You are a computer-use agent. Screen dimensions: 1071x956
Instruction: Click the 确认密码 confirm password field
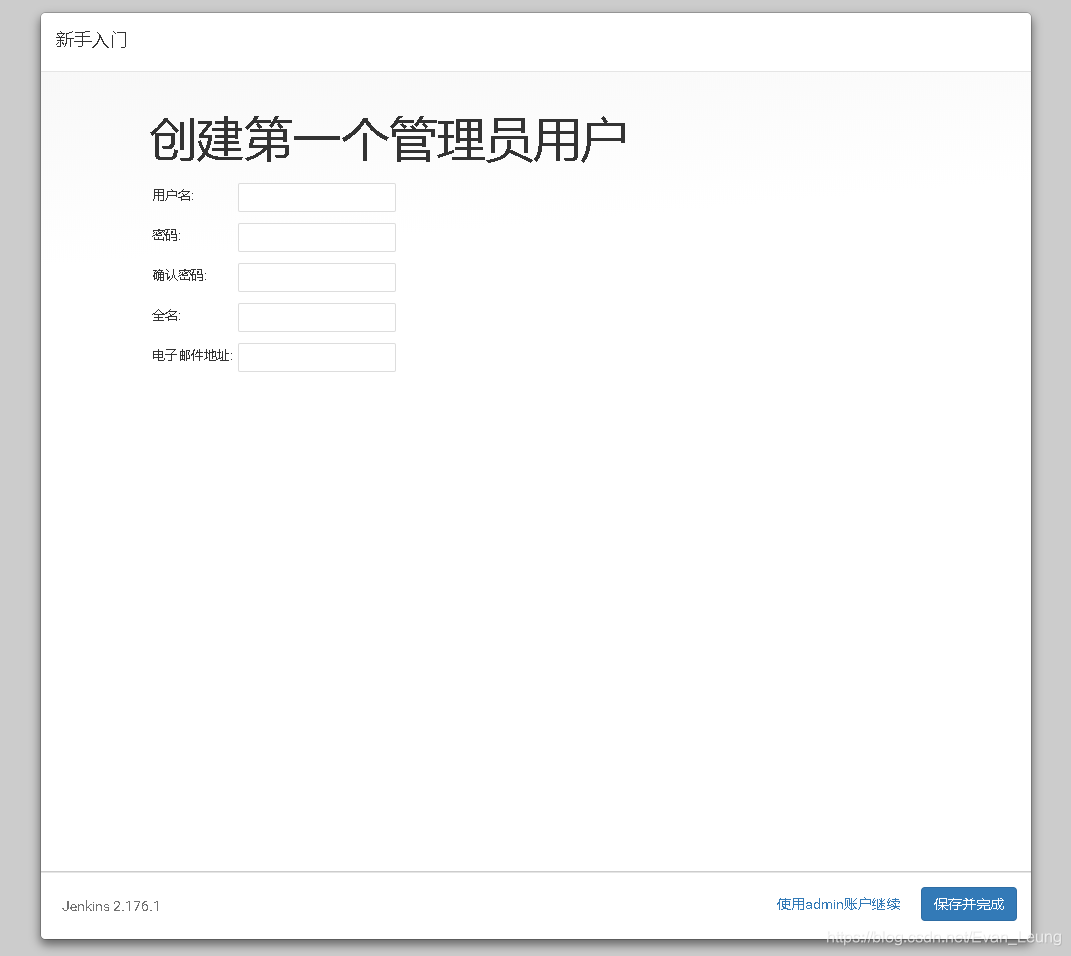[316, 277]
